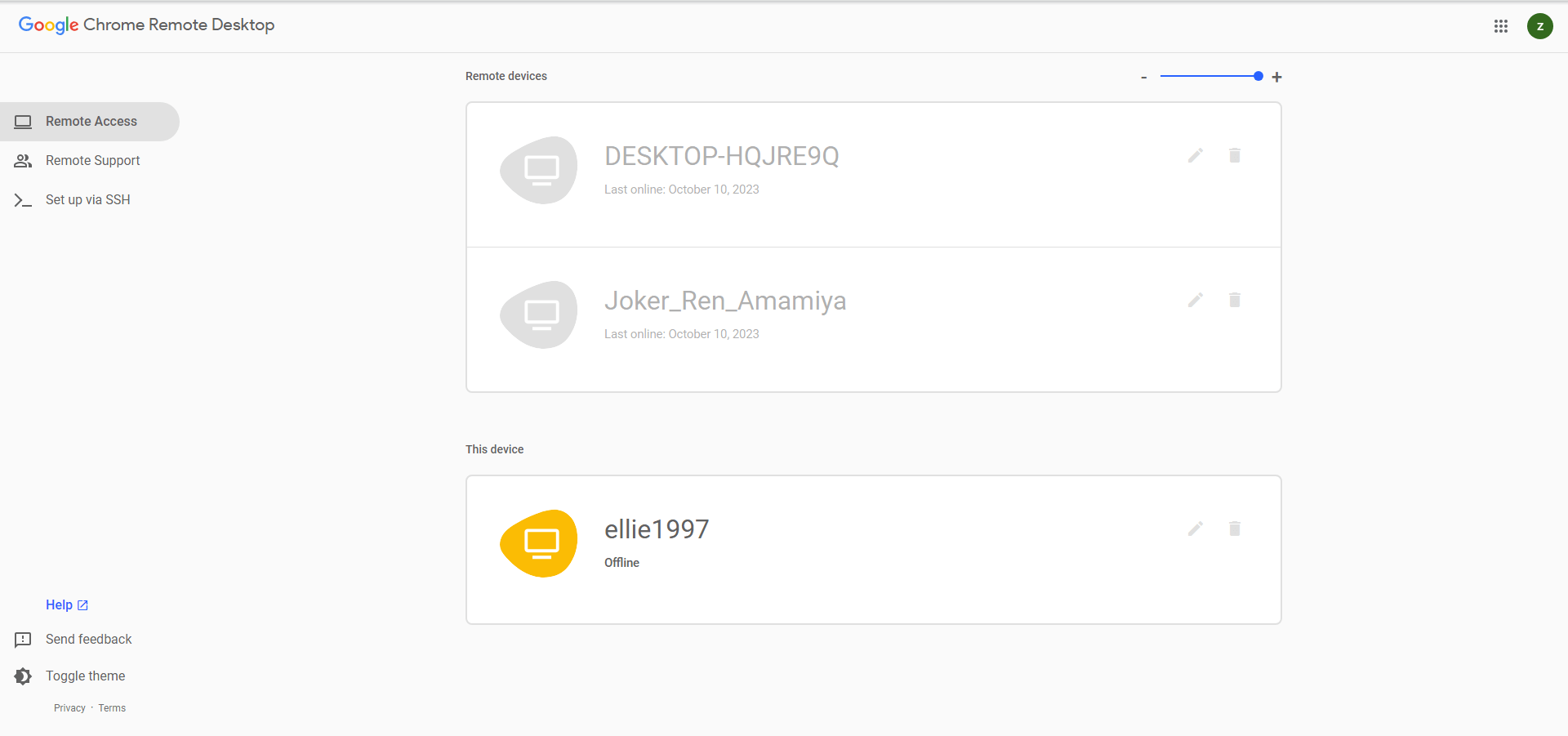The width and height of the screenshot is (1568, 736).
Task: Open the Google apps grid
Action: (x=1500, y=26)
